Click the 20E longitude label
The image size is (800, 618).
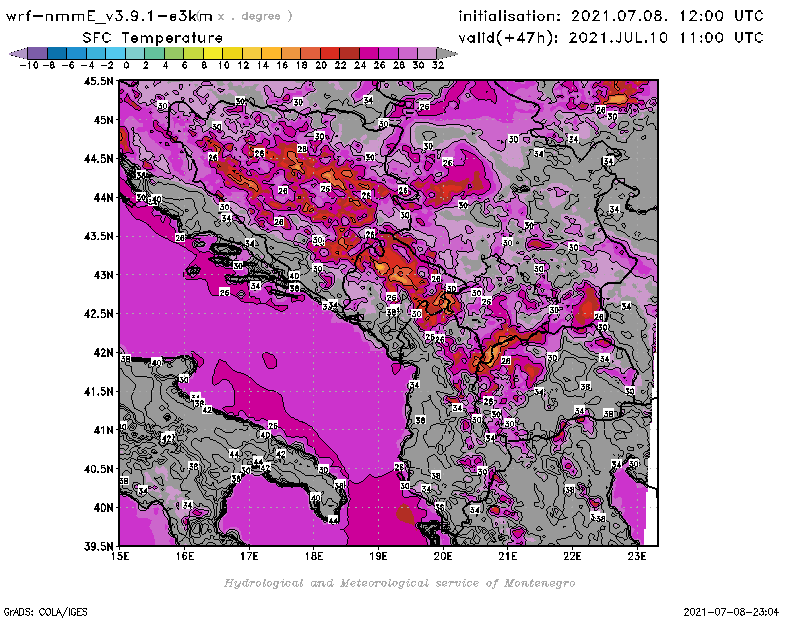[x=443, y=556]
